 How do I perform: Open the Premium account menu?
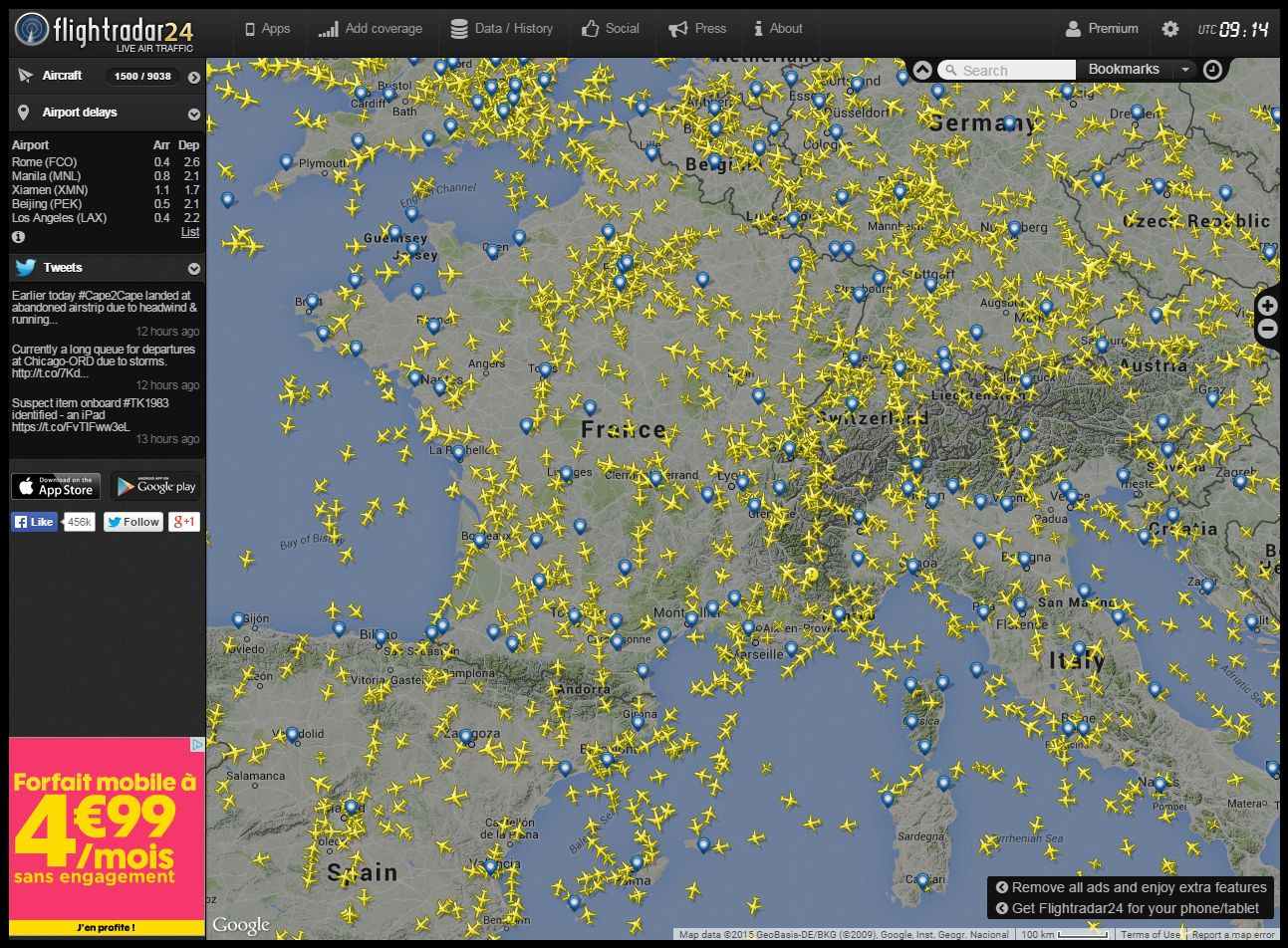pos(1102,29)
